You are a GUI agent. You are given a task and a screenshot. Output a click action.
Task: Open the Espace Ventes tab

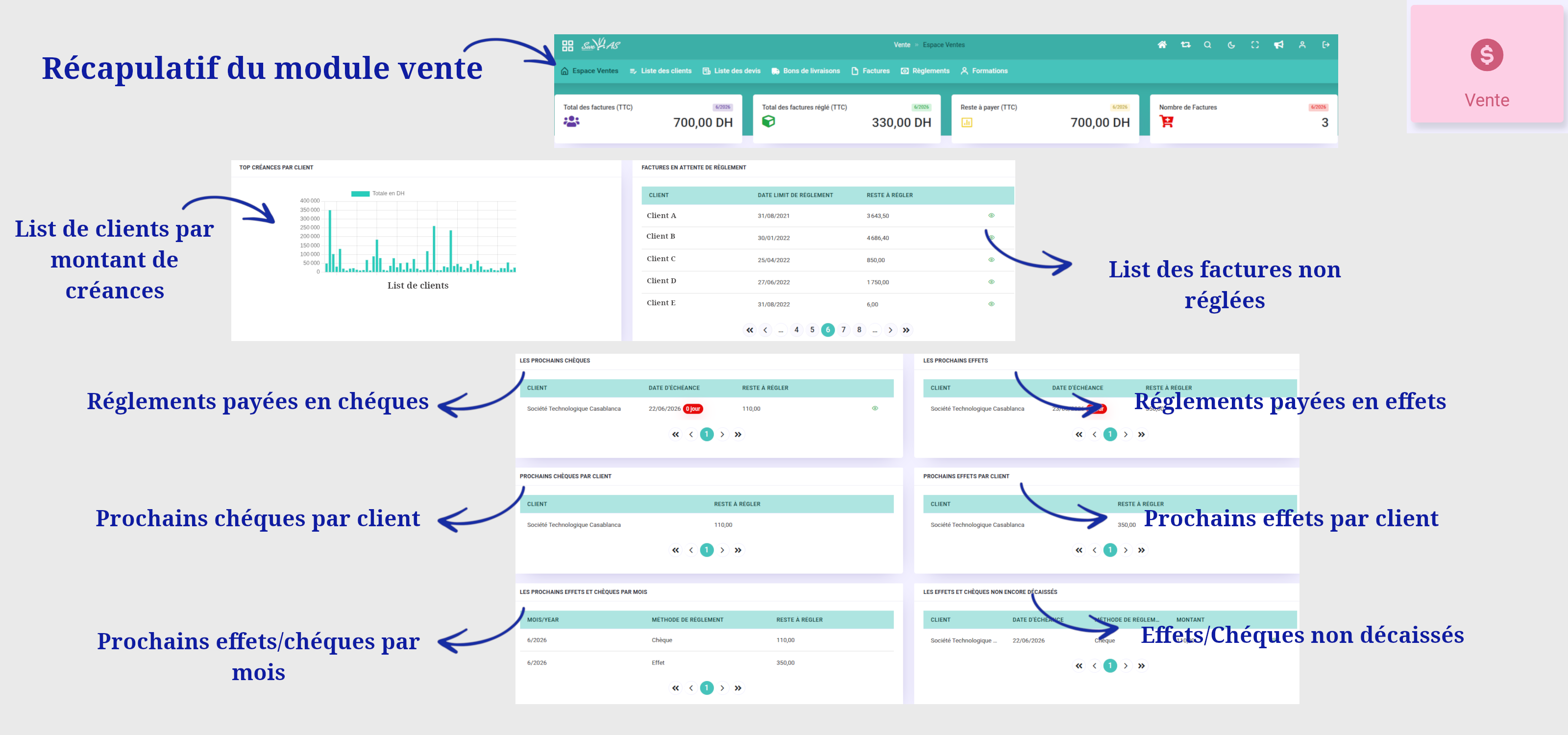[589, 71]
